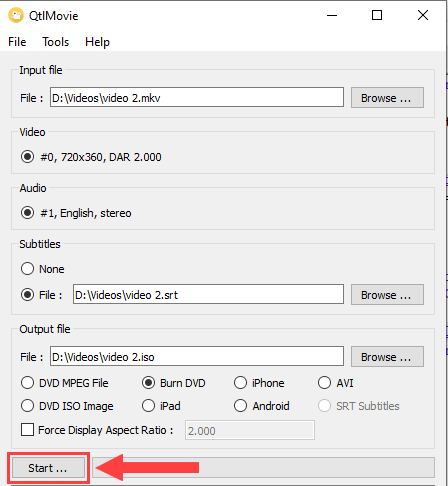Select audio stream #1, English, stereo

click(76, 213)
